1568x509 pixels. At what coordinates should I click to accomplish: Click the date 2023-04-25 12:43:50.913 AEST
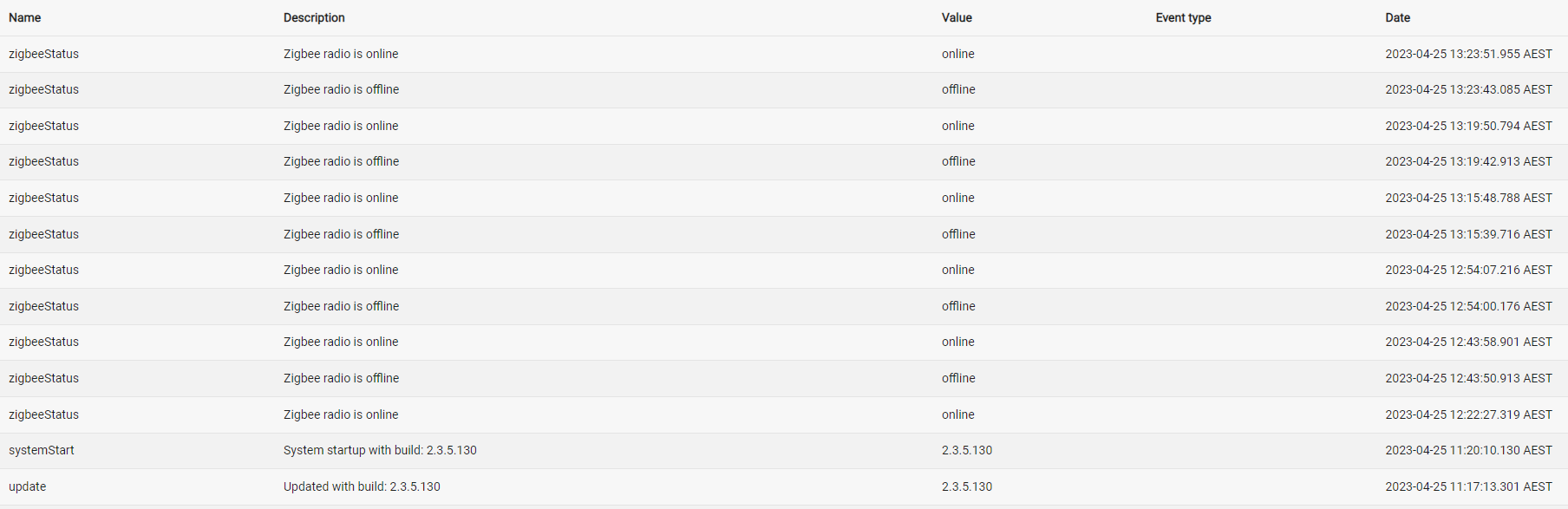click(1468, 378)
